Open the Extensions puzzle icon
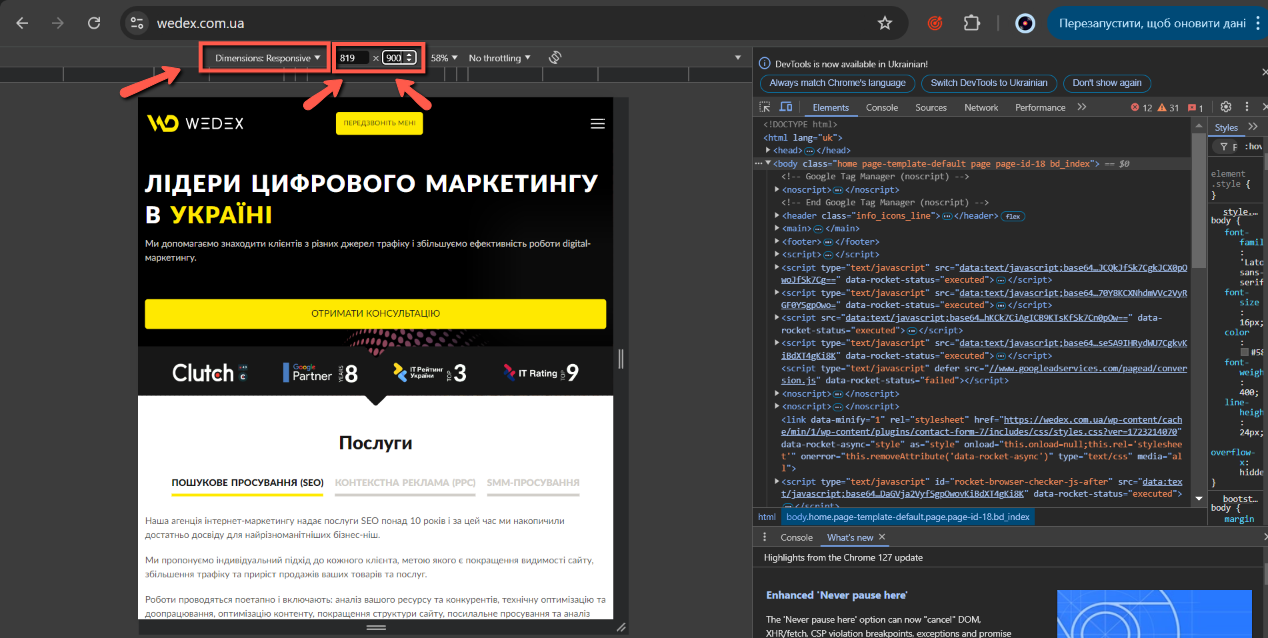 pos(972,22)
